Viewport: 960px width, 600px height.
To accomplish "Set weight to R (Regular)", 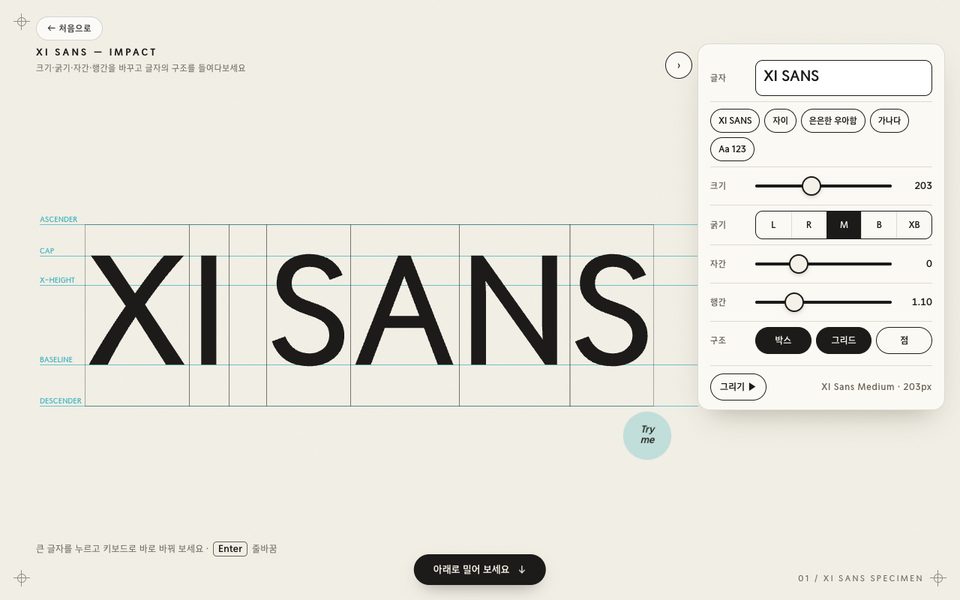I will click(809, 225).
